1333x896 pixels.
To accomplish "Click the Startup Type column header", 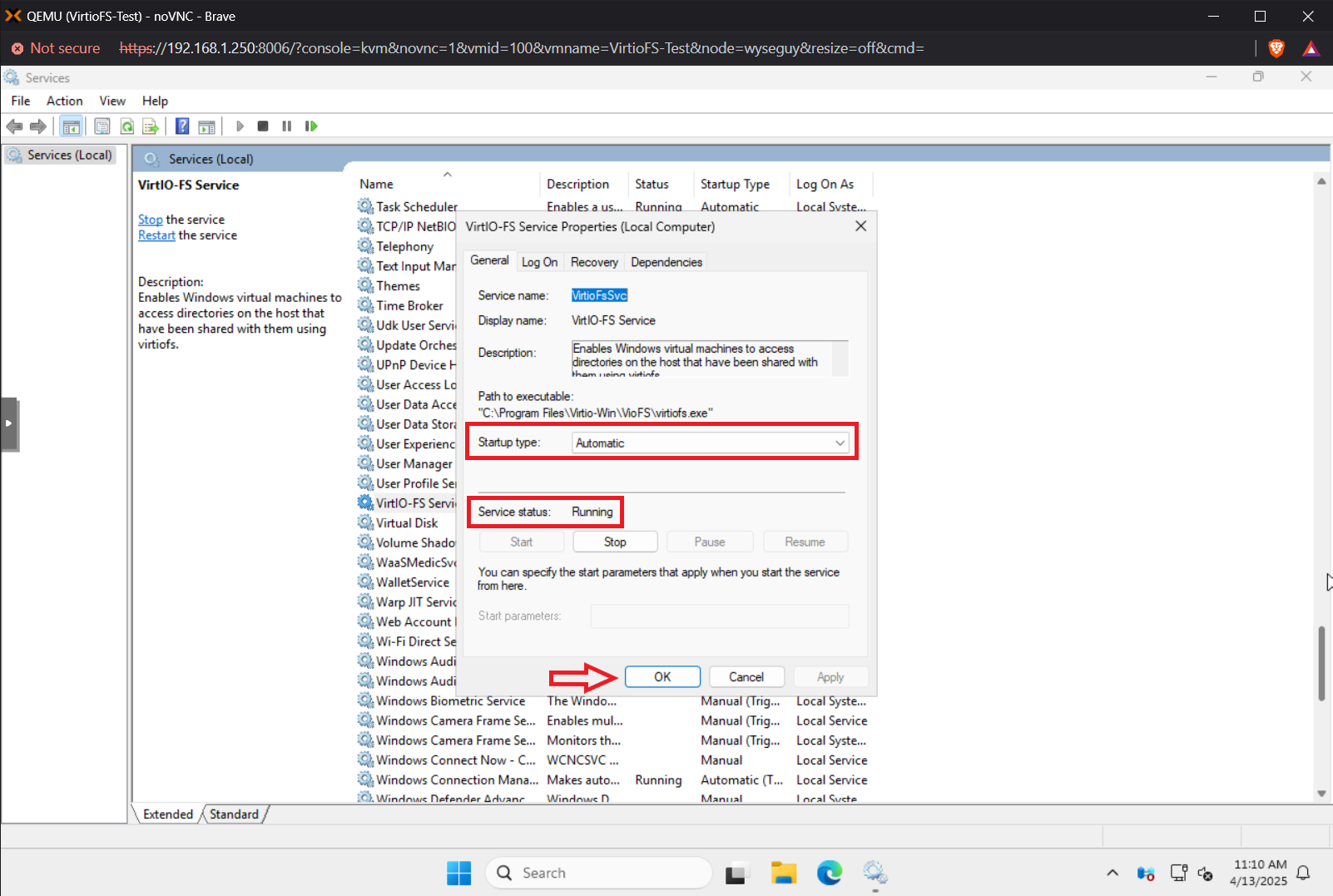I will click(742, 184).
